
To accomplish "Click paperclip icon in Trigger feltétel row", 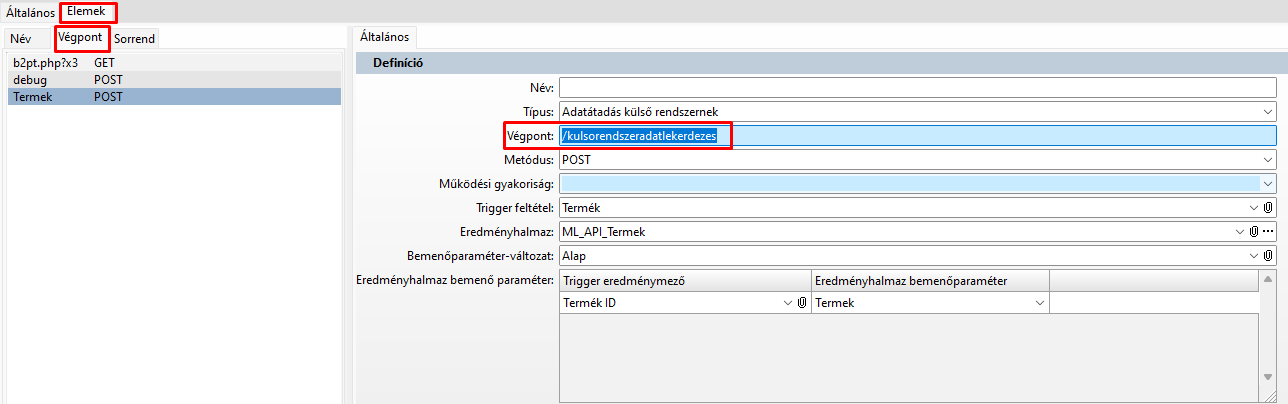I will (x=1268, y=208).
